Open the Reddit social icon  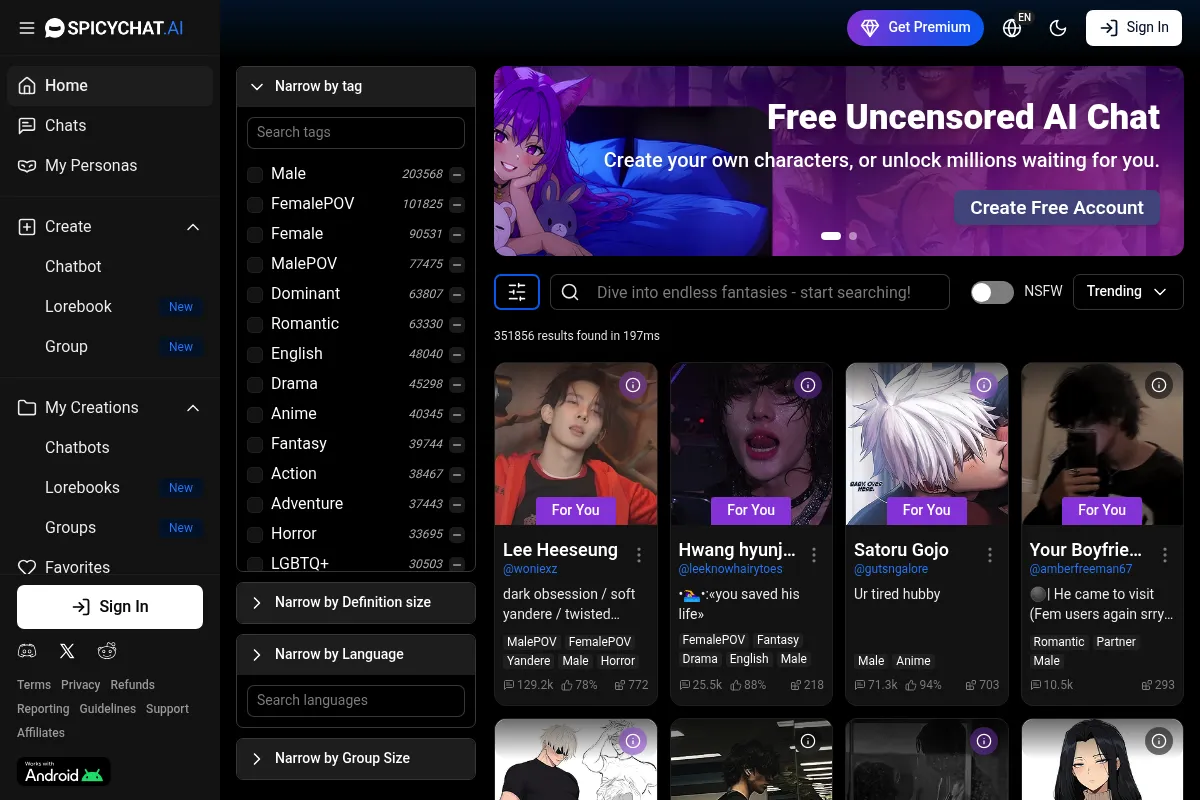click(107, 651)
